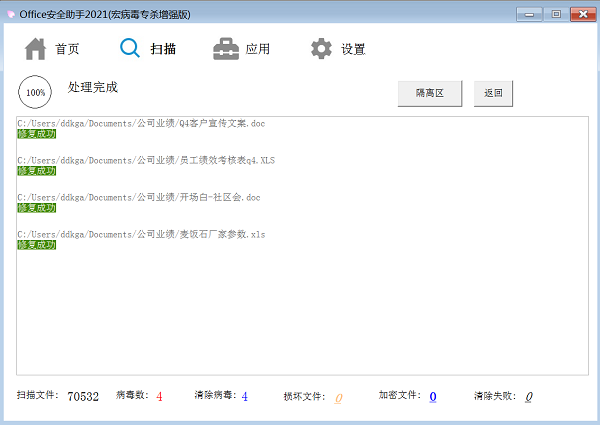Click 修复成功 badge under 员工绩效考核表q4.XLS
This screenshot has width=600, height=425.
37,171
